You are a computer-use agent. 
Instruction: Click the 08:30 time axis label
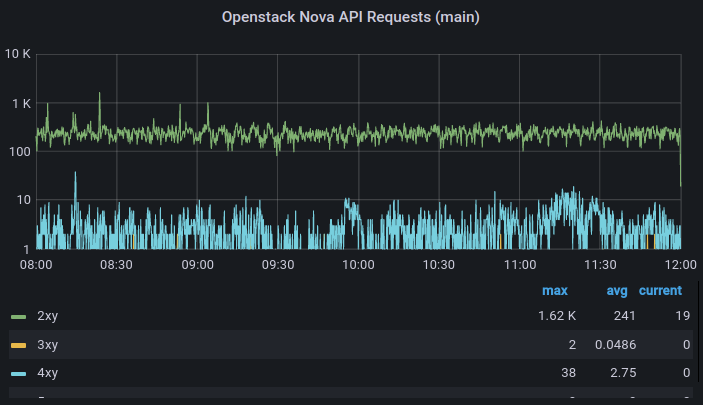click(116, 265)
